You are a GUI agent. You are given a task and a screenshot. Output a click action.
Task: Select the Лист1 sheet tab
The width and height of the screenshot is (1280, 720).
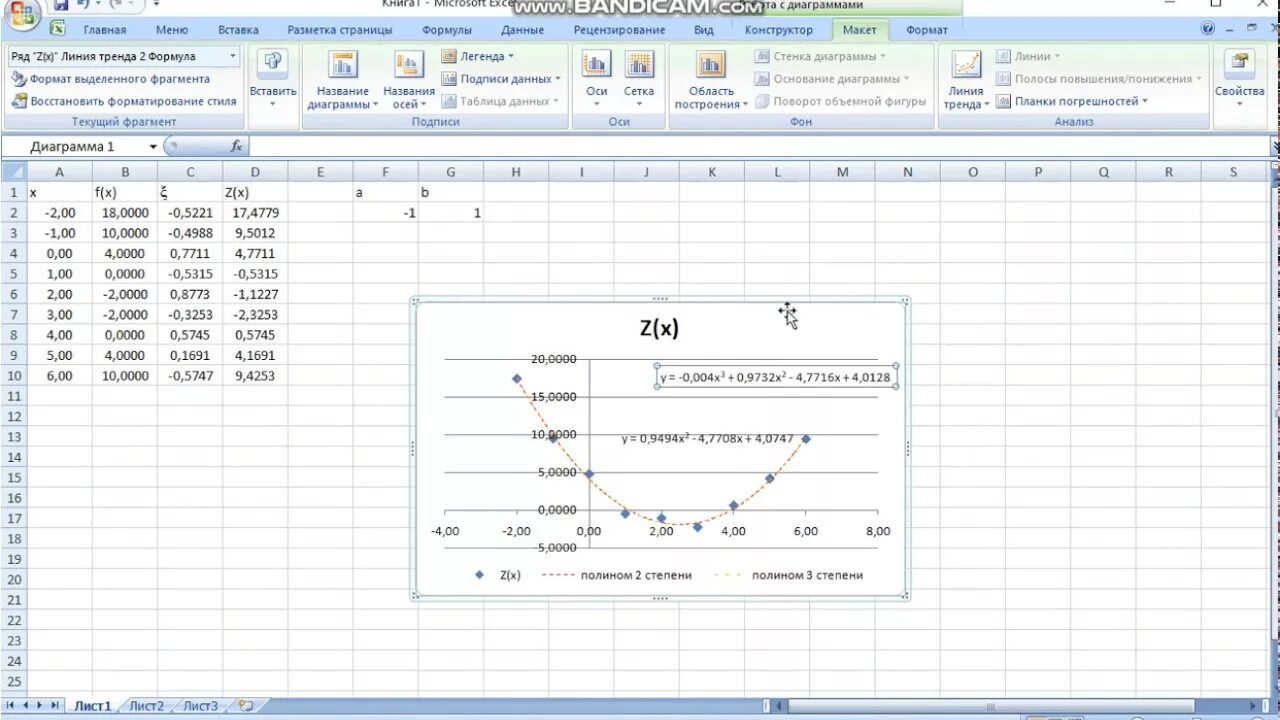[x=93, y=706]
